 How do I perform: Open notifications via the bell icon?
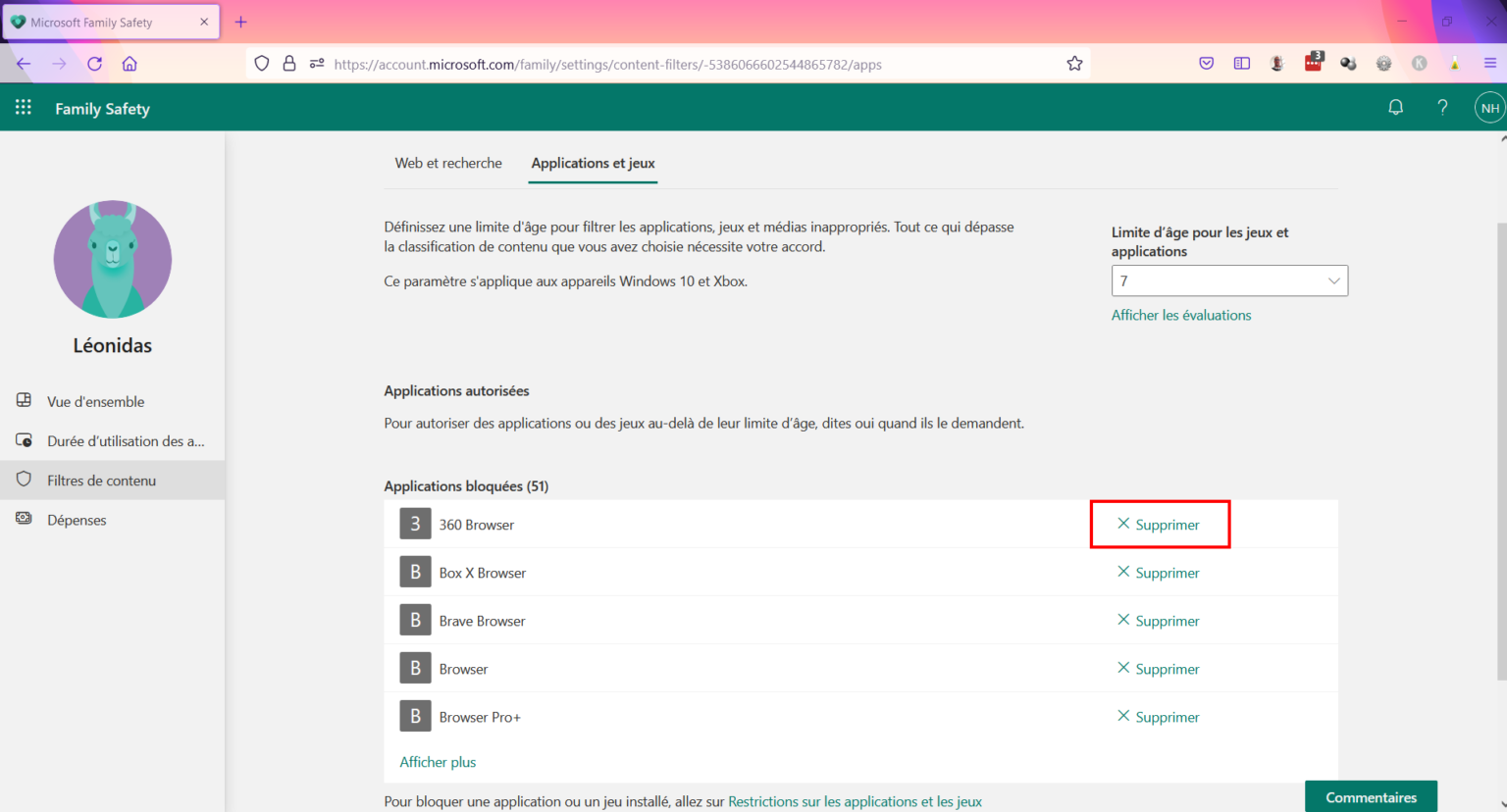[x=1395, y=108]
